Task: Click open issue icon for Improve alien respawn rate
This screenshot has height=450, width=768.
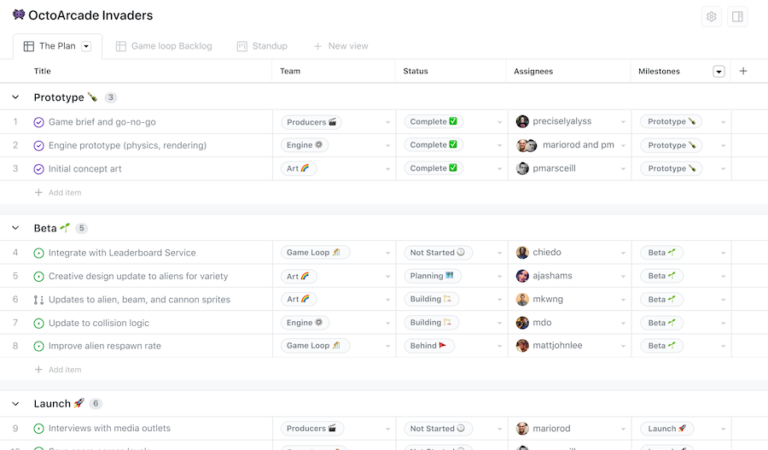Action: tap(39, 346)
